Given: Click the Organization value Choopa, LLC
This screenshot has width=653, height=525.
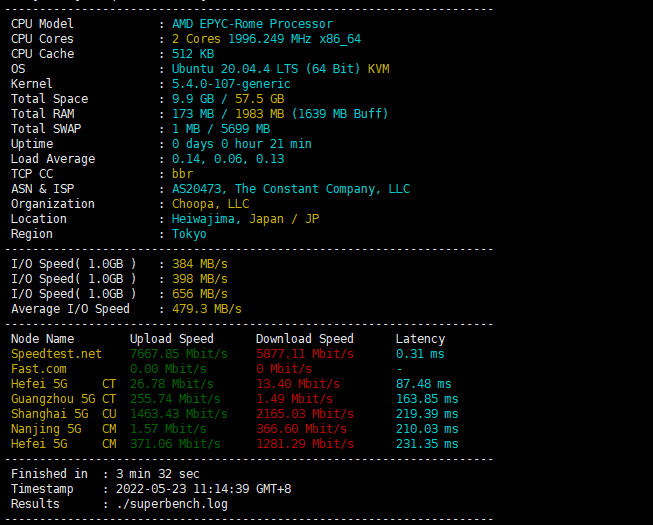Looking at the screenshot, I should click(x=210, y=204).
